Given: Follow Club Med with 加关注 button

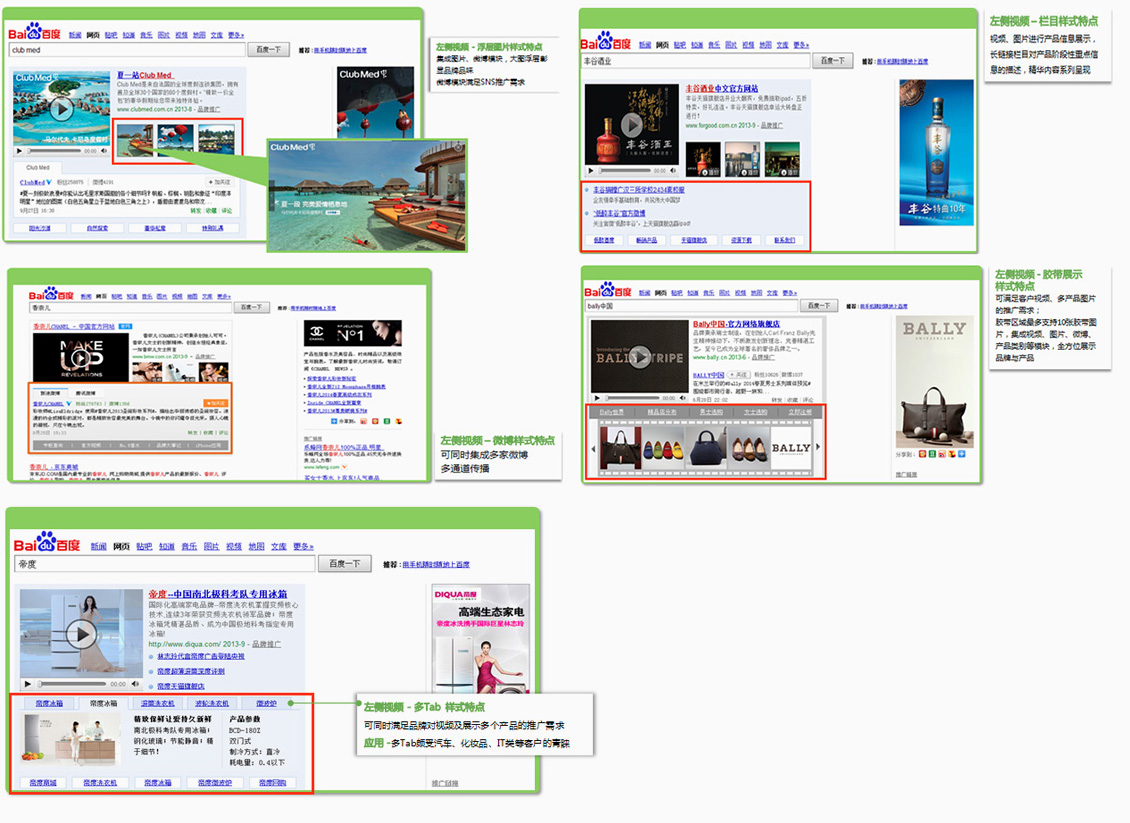Looking at the screenshot, I should pyautogui.click(x=220, y=182).
